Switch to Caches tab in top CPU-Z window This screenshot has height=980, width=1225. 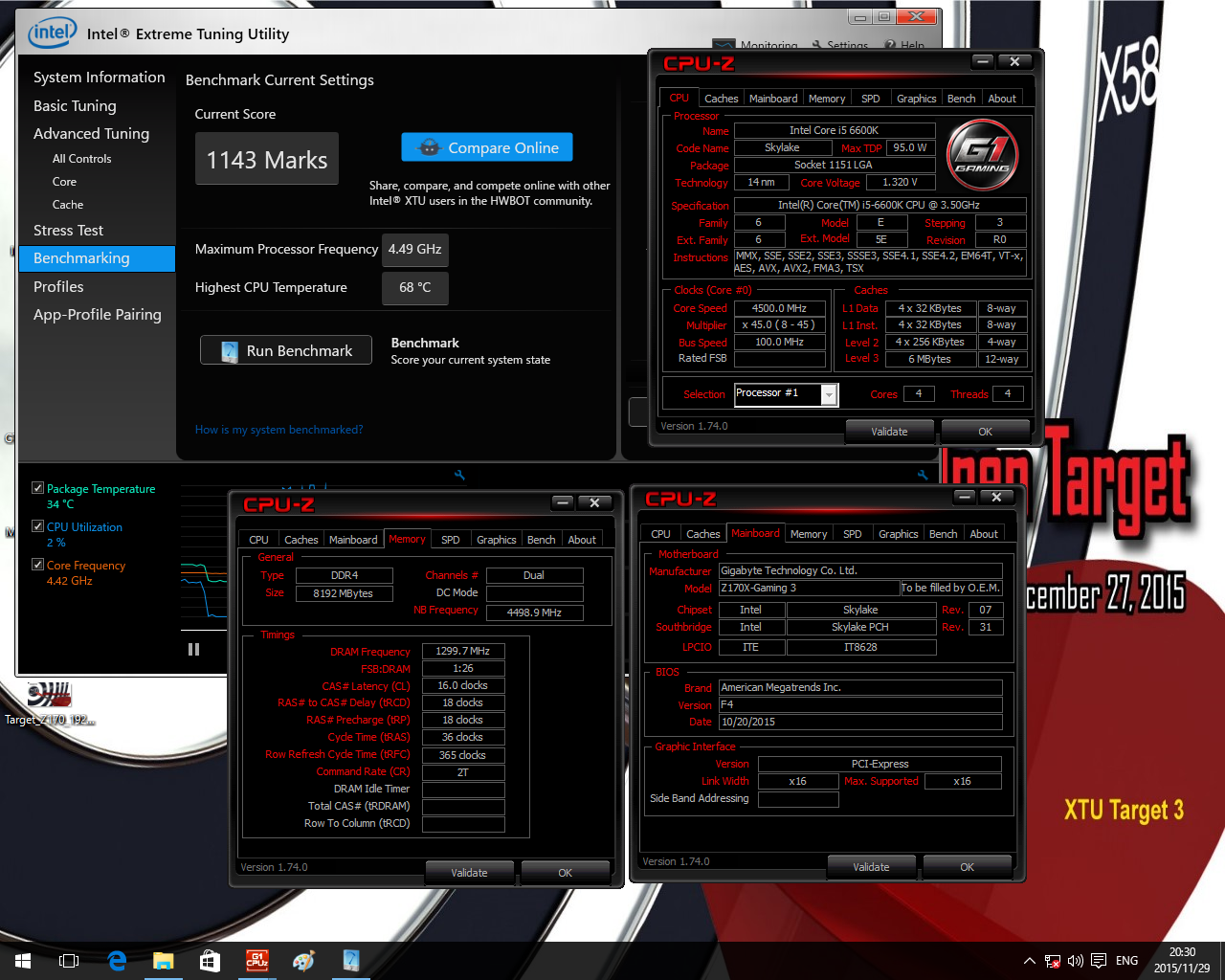pyautogui.click(x=721, y=99)
